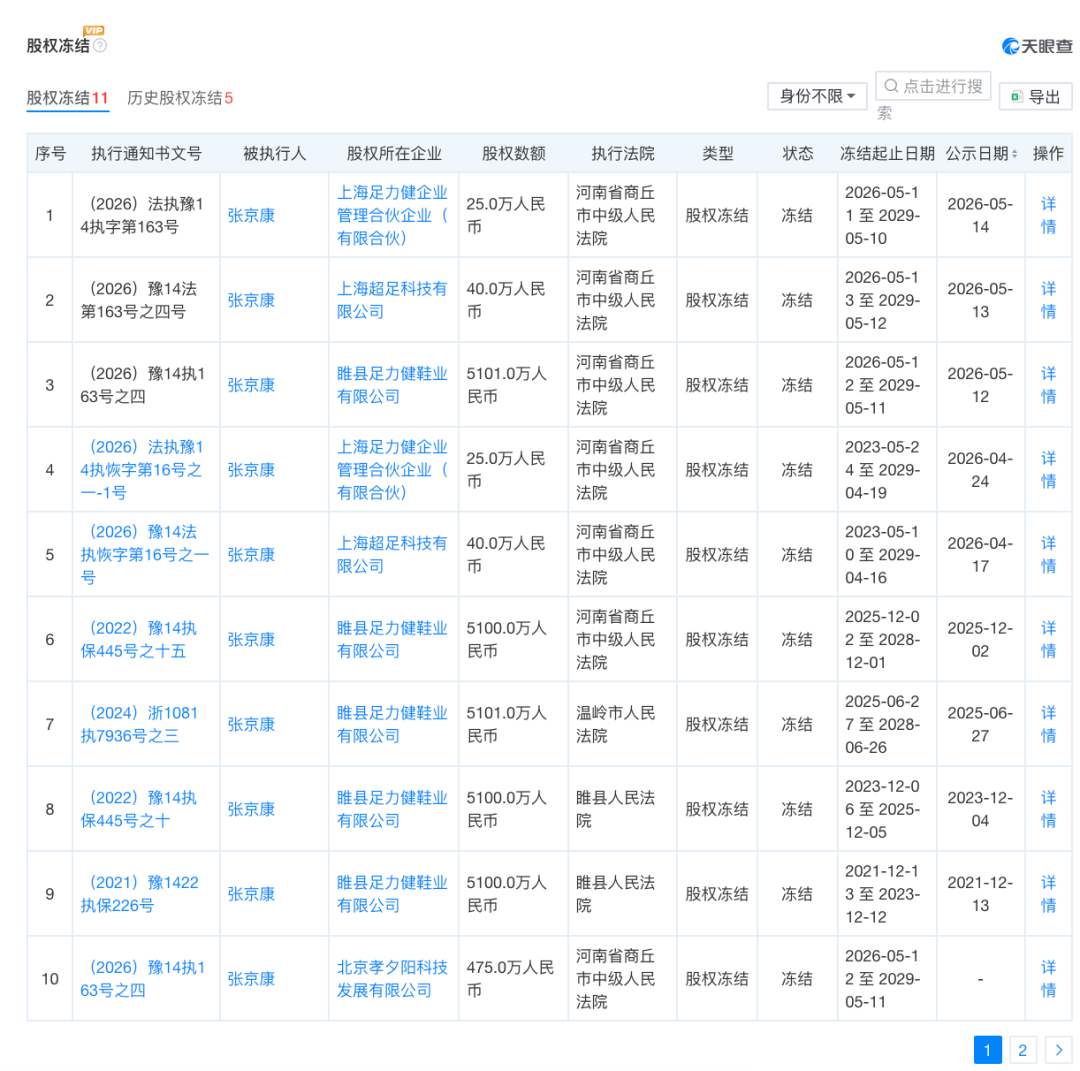Open 北京孝夕阳科技发展有限公司 link
Screen dimensions: 1080x1071
pos(392,979)
